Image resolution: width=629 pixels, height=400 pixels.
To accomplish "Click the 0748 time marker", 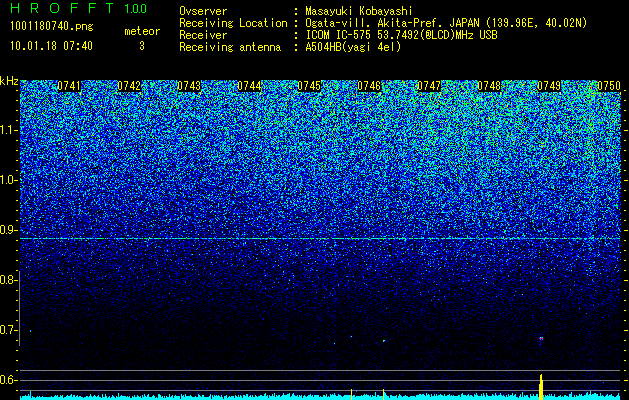I will [x=489, y=86].
